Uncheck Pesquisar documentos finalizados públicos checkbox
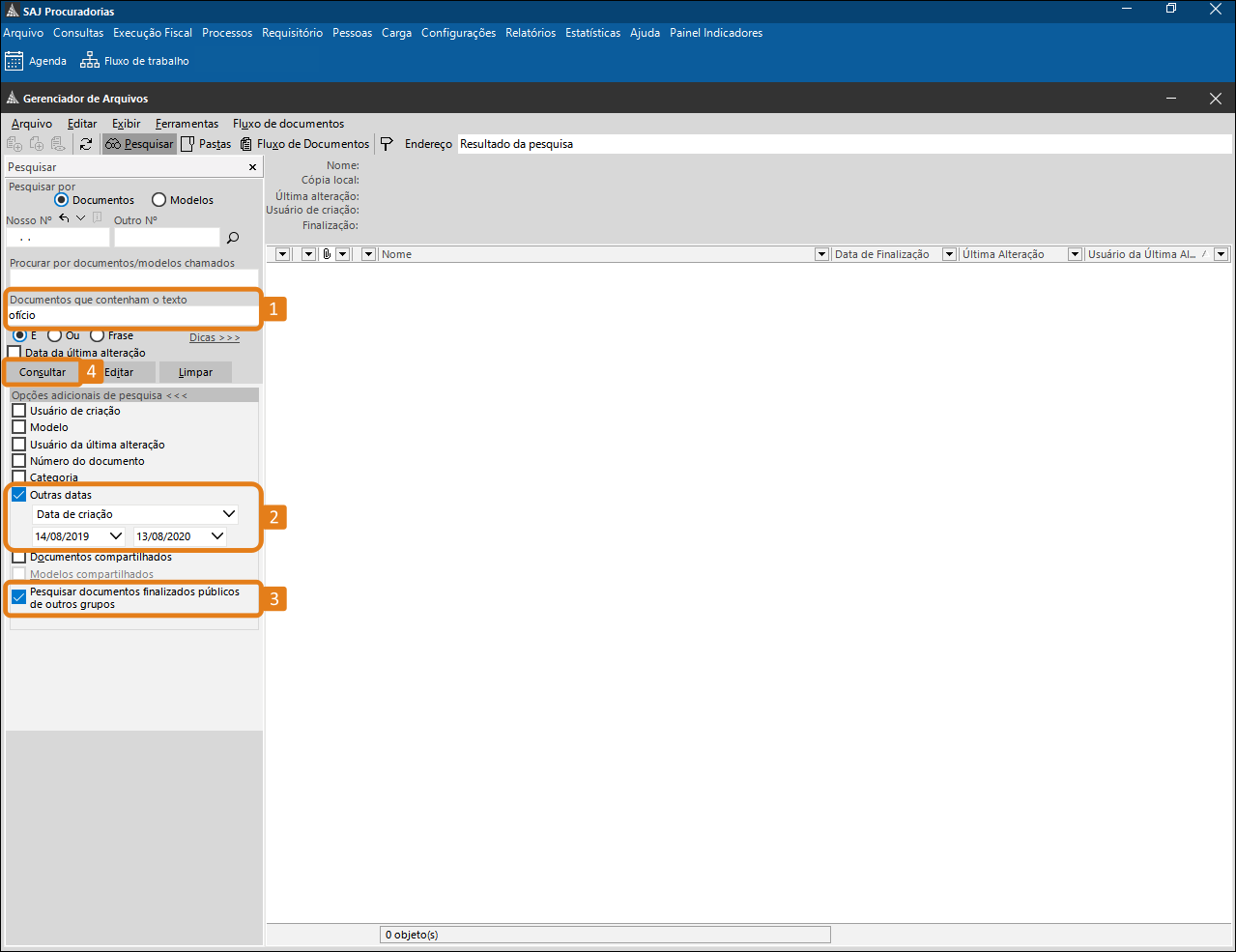 [18, 597]
